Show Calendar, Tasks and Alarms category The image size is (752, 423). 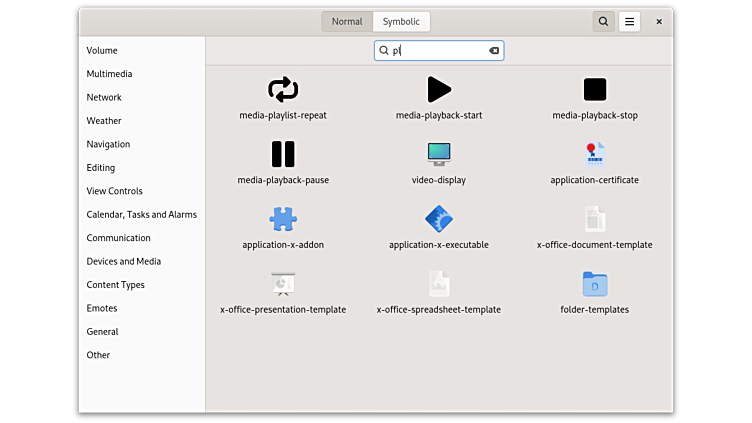(x=141, y=214)
